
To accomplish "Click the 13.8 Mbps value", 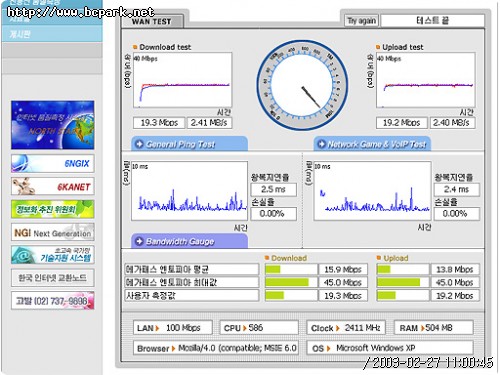I will pos(455,269).
